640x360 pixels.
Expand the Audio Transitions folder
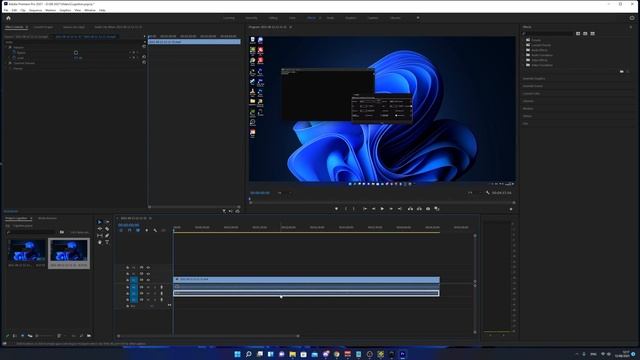[524, 55]
